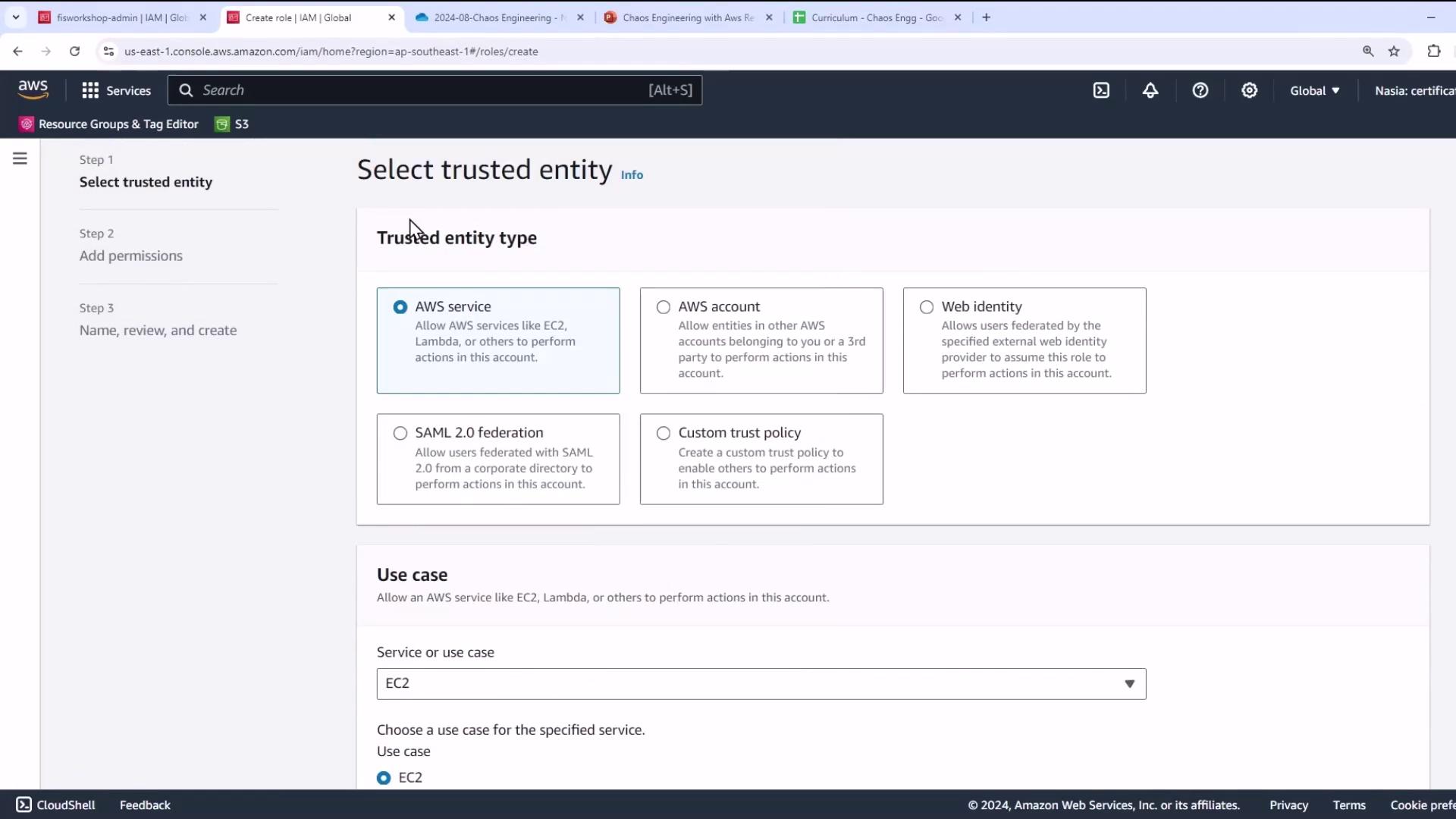Click the help question mark icon
Viewport: 1456px width, 819px height.
coord(1200,90)
